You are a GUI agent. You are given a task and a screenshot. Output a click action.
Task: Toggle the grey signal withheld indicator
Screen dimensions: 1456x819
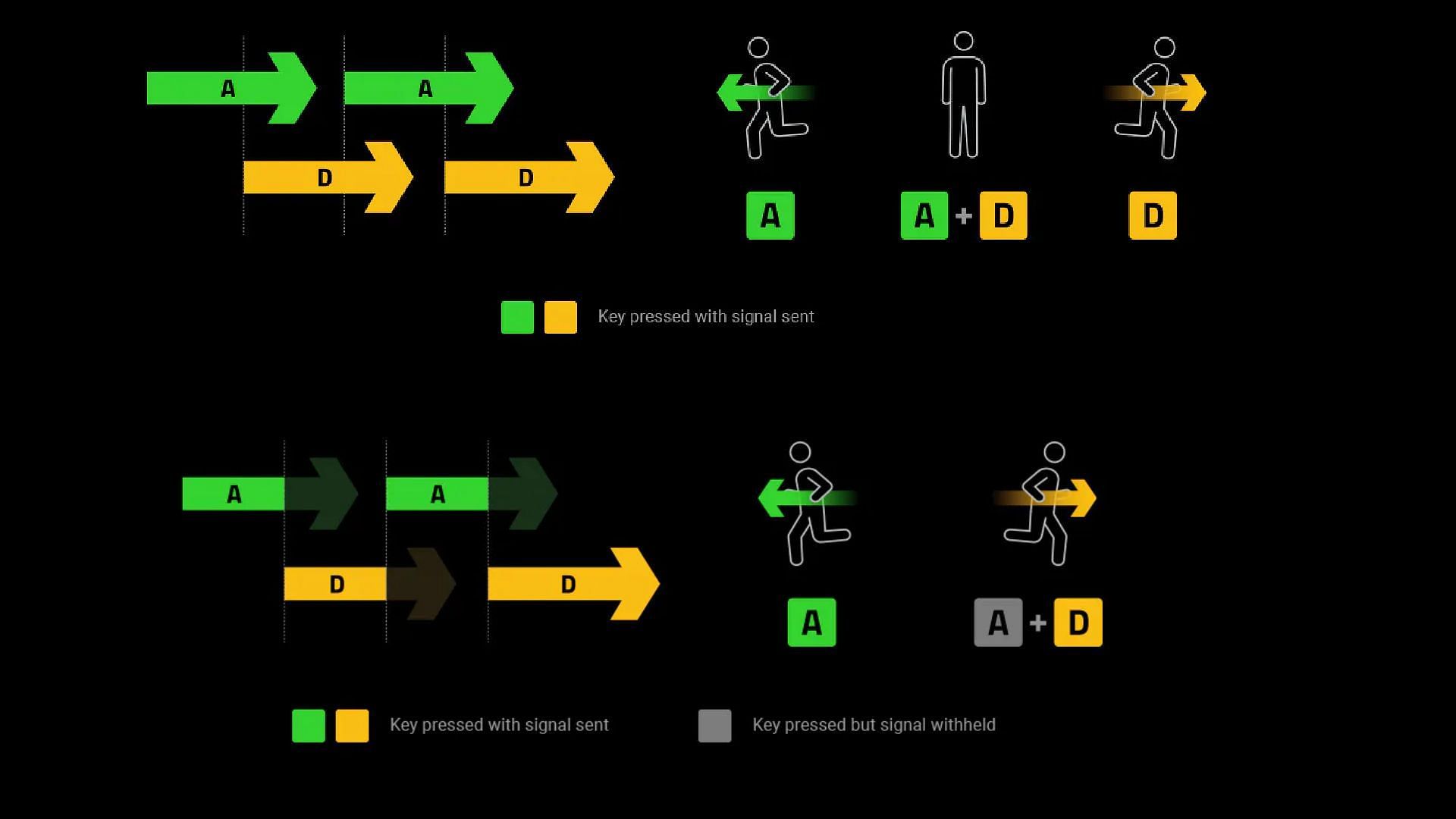[x=714, y=725]
